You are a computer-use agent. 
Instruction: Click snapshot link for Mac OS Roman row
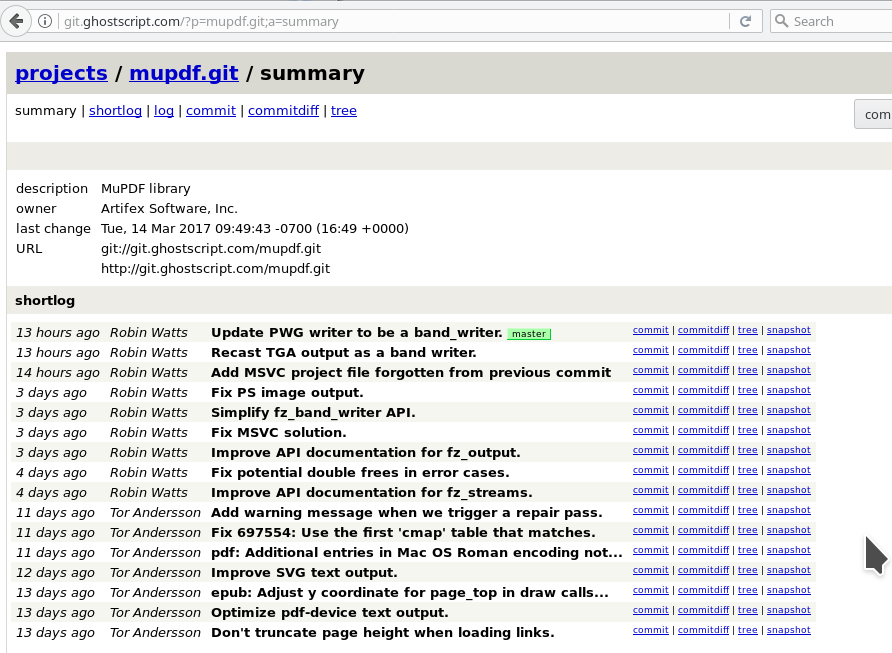(788, 549)
